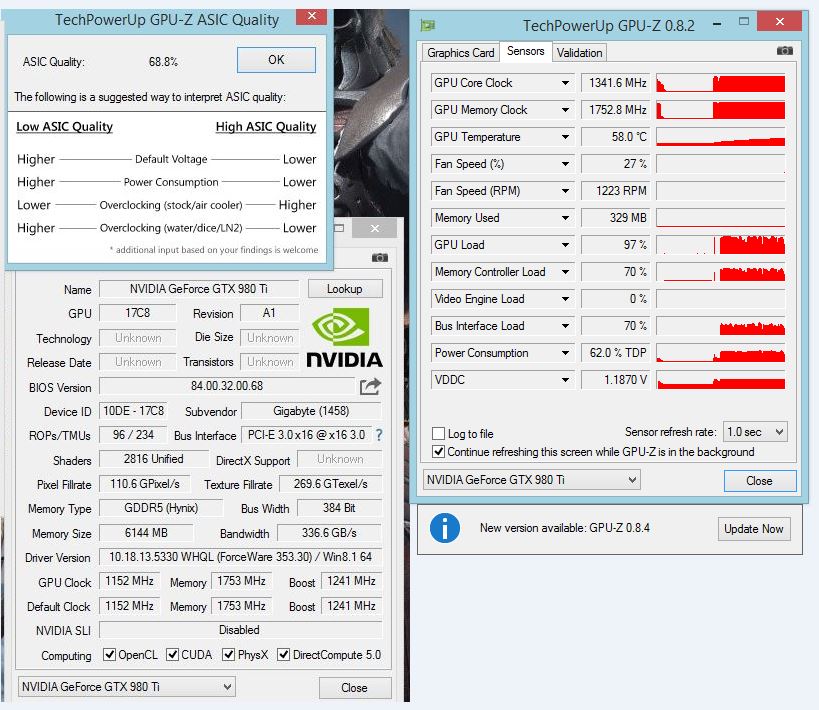Click Close button in Sensors window

click(759, 481)
